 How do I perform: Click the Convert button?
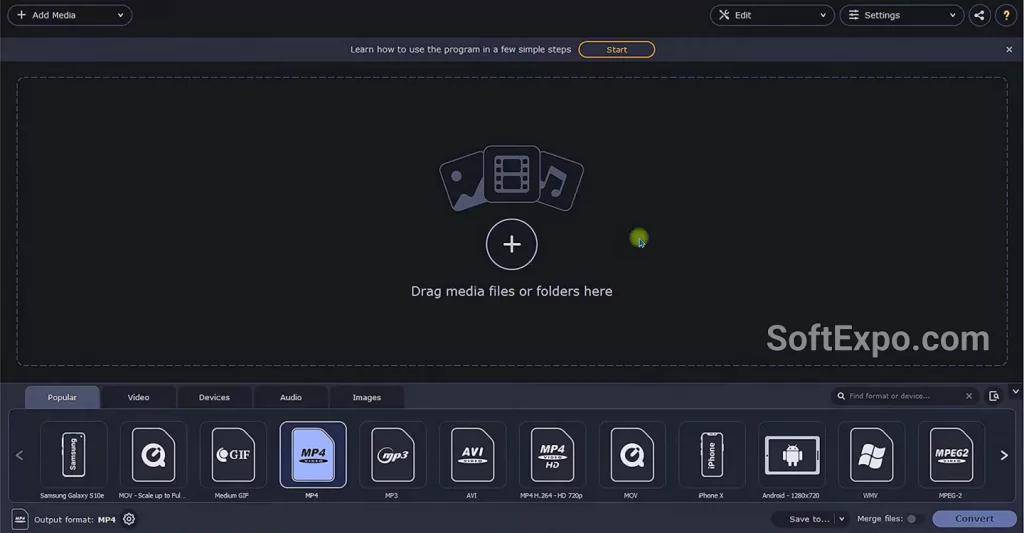[x=974, y=519]
